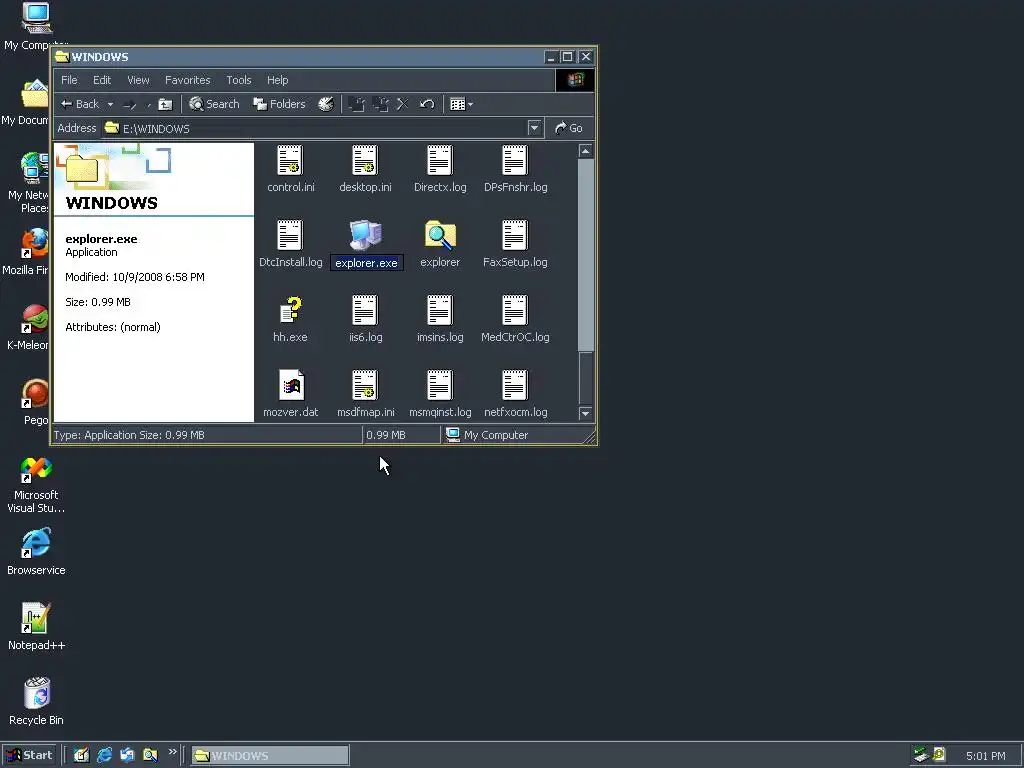Click the Move To toolbar icon

point(356,104)
